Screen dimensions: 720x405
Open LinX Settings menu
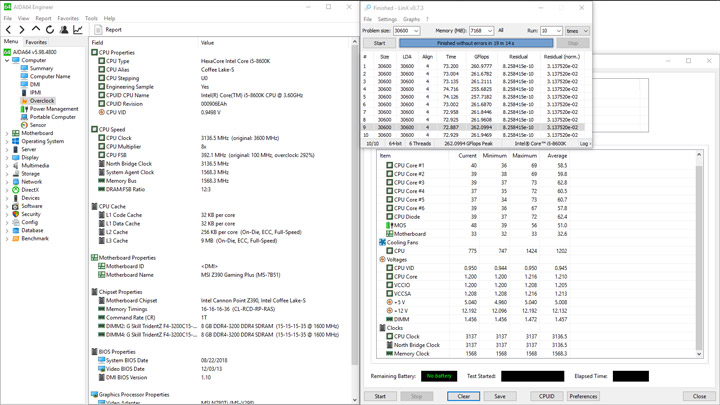(387, 19)
